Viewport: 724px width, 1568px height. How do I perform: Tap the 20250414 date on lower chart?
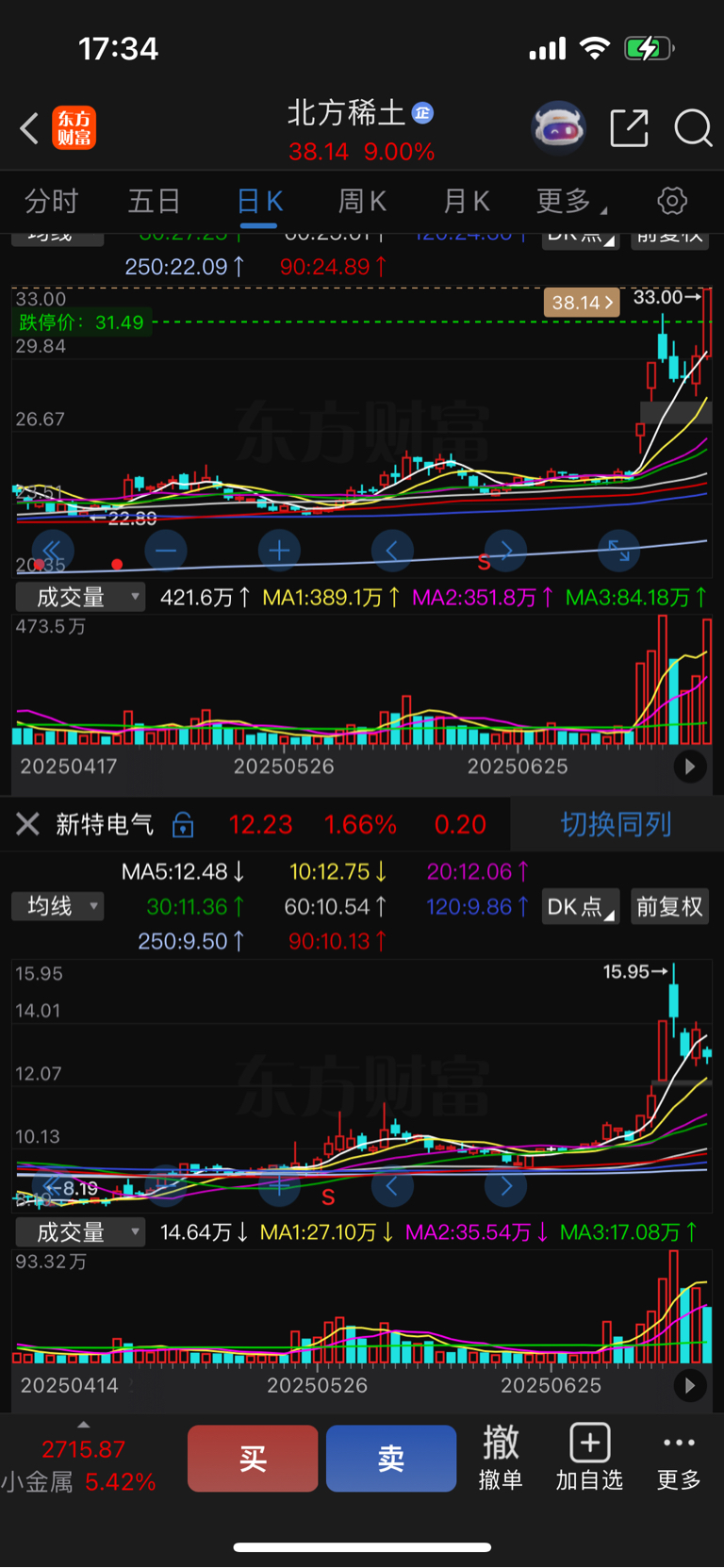pyautogui.click(x=70, y=1385)
